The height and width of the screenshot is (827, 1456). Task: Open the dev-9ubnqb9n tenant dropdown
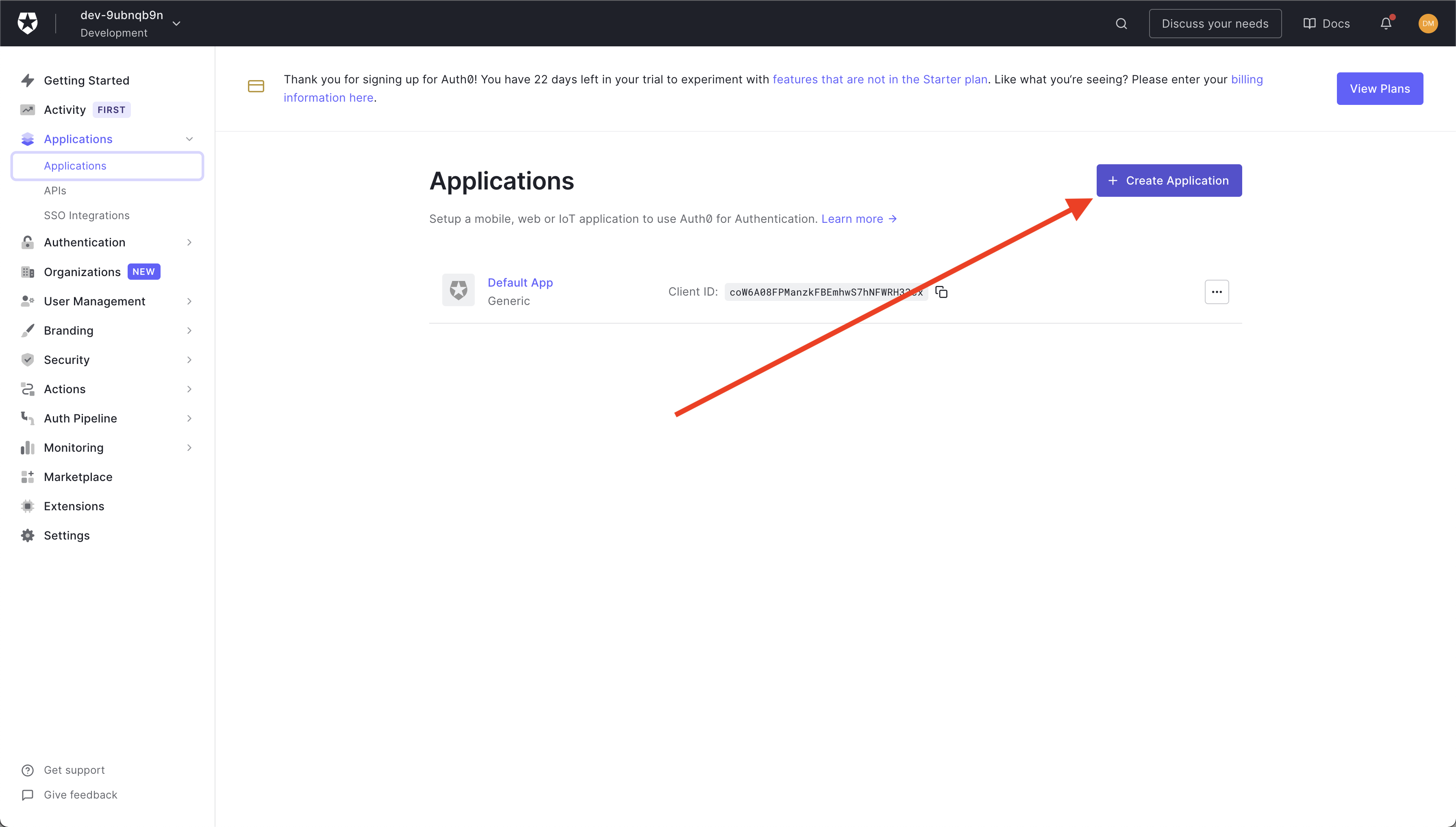pos(176,23)
